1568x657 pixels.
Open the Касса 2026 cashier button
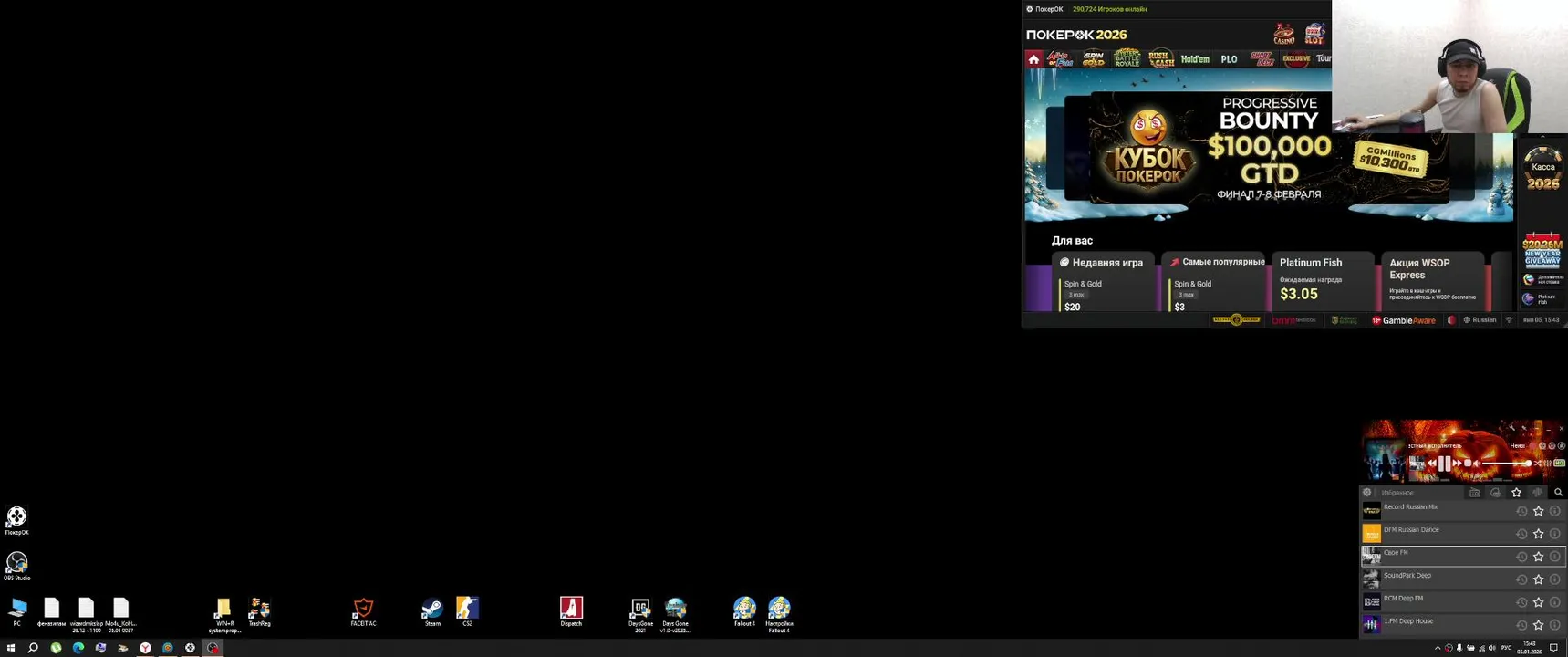coord(1542,170)
